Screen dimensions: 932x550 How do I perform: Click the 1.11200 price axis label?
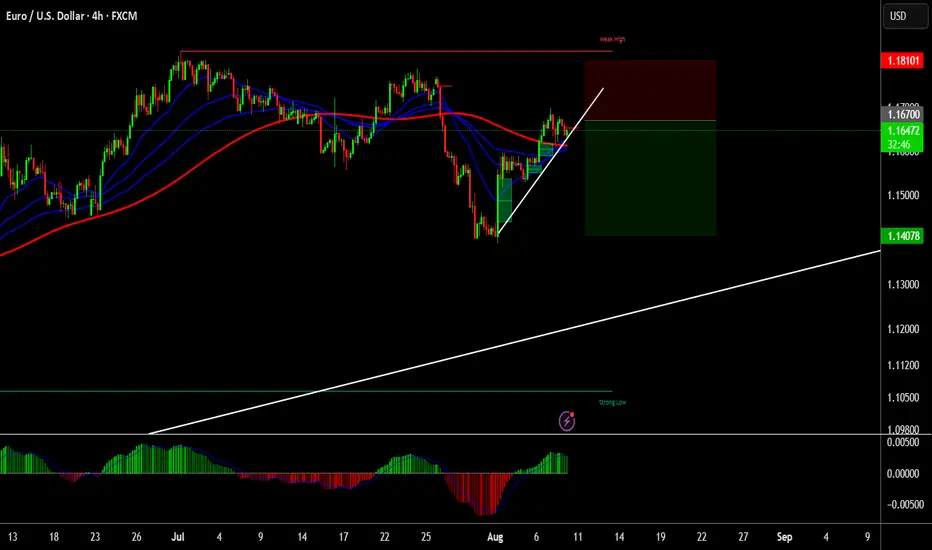tap(902, 365)
